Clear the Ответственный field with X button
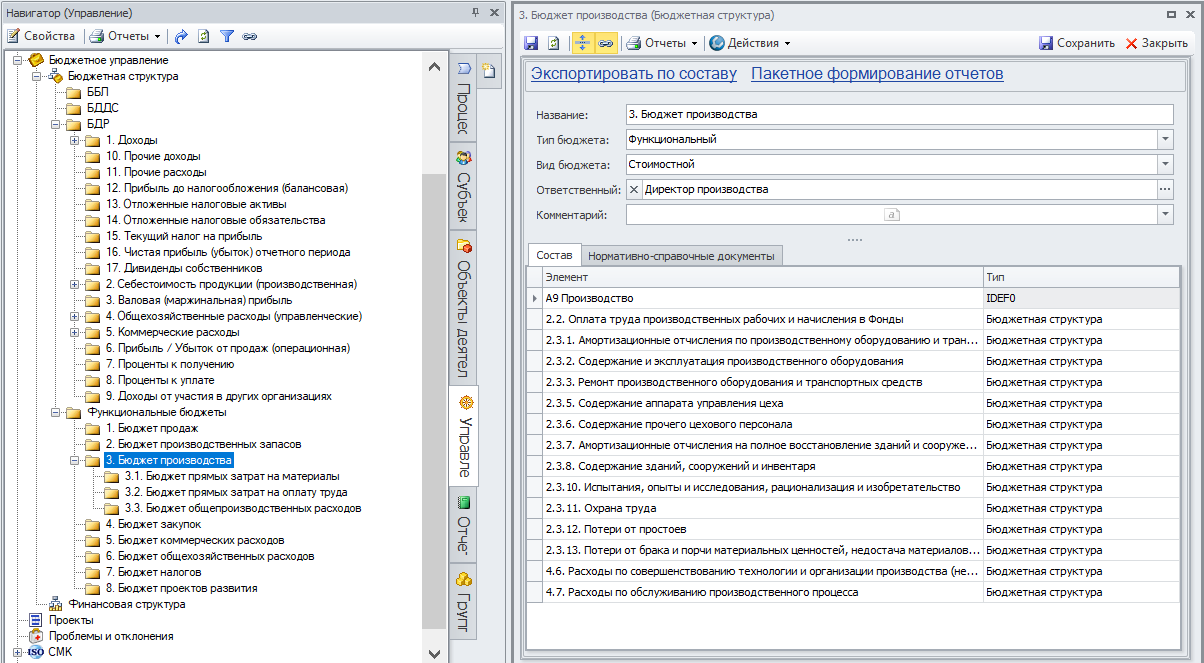The image size is (1204, 663). [x=634, y=189]
